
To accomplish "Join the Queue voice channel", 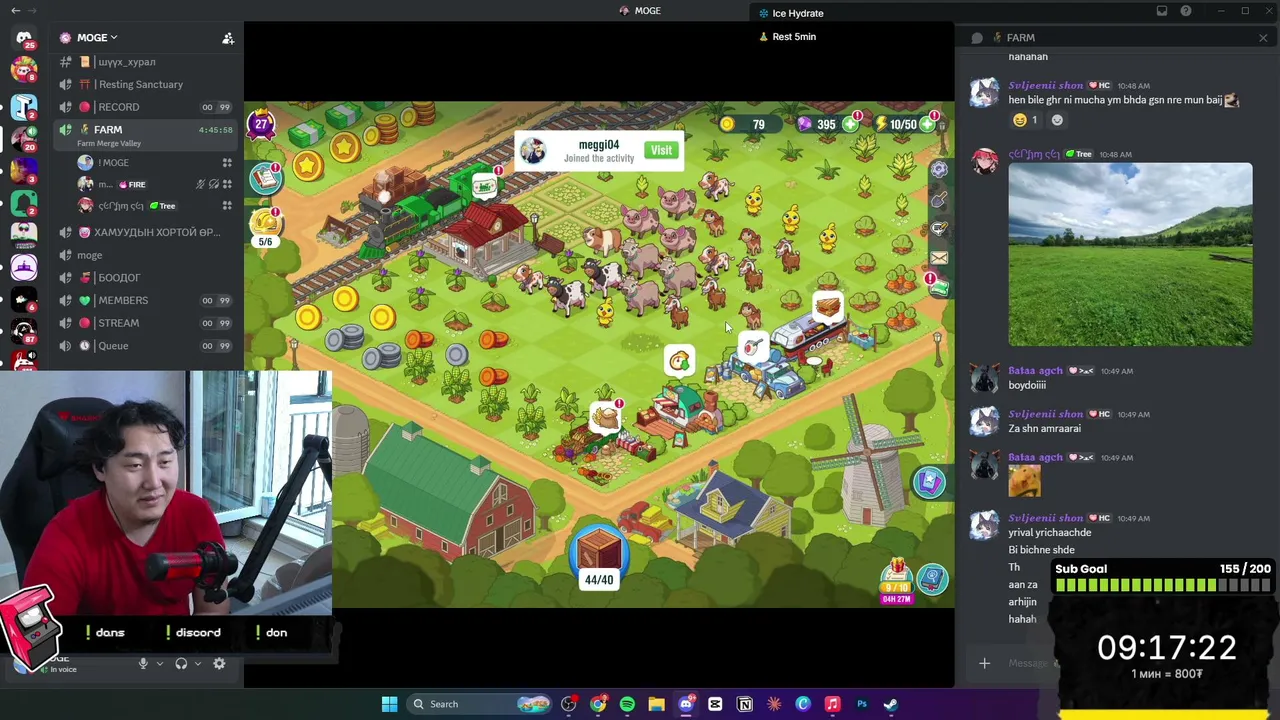I will pos(148,346).
